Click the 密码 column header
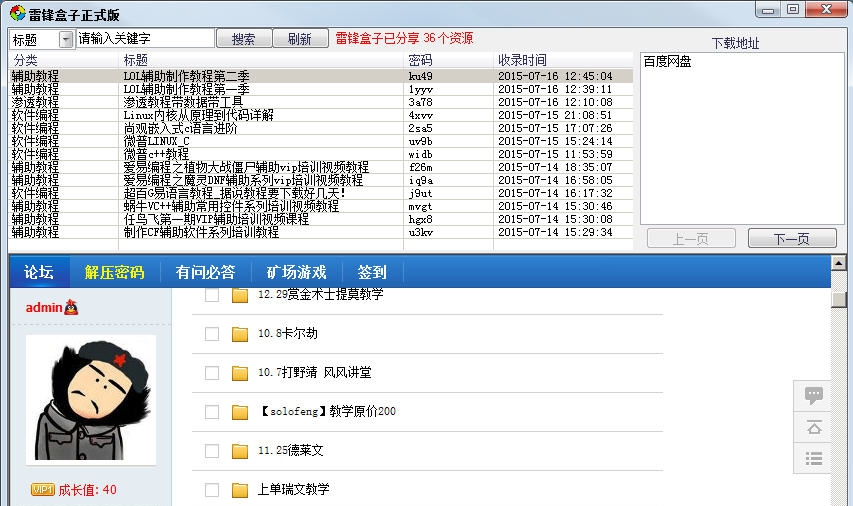Viewport: 853px width, 506px height. (x=448, y=60)
